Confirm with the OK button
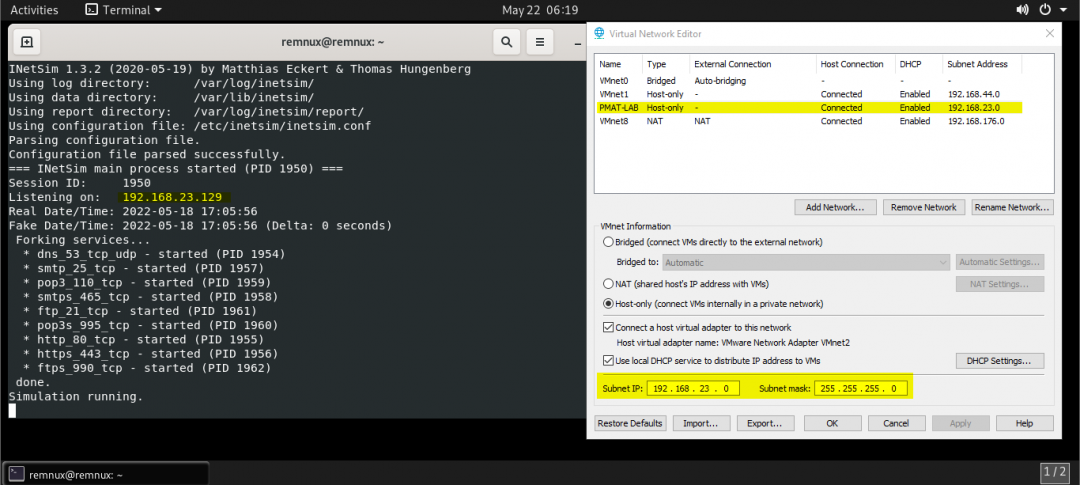1080x485 pixels. [x=832, y=423]
